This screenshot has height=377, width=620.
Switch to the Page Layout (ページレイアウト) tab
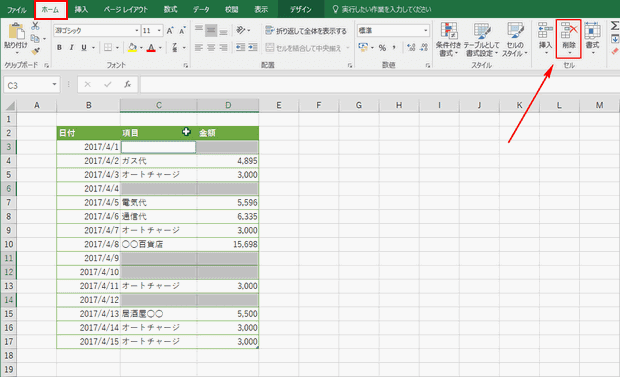[126, 9]
